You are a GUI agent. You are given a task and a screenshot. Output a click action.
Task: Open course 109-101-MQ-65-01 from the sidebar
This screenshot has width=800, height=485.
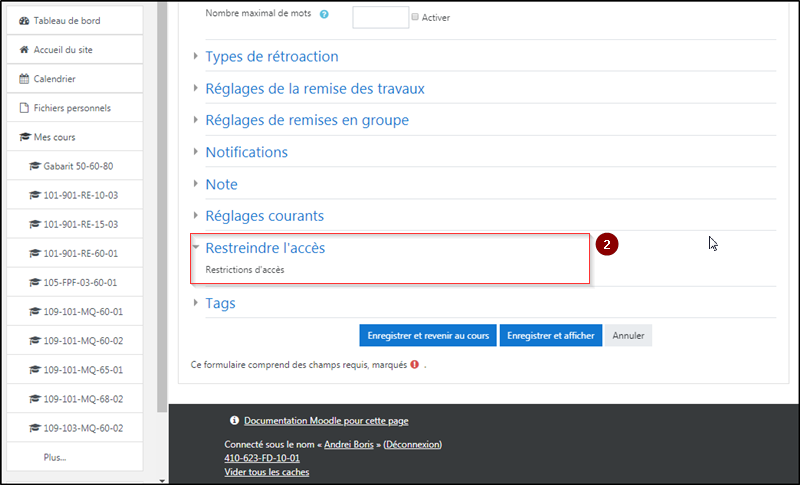coord(82,369)
